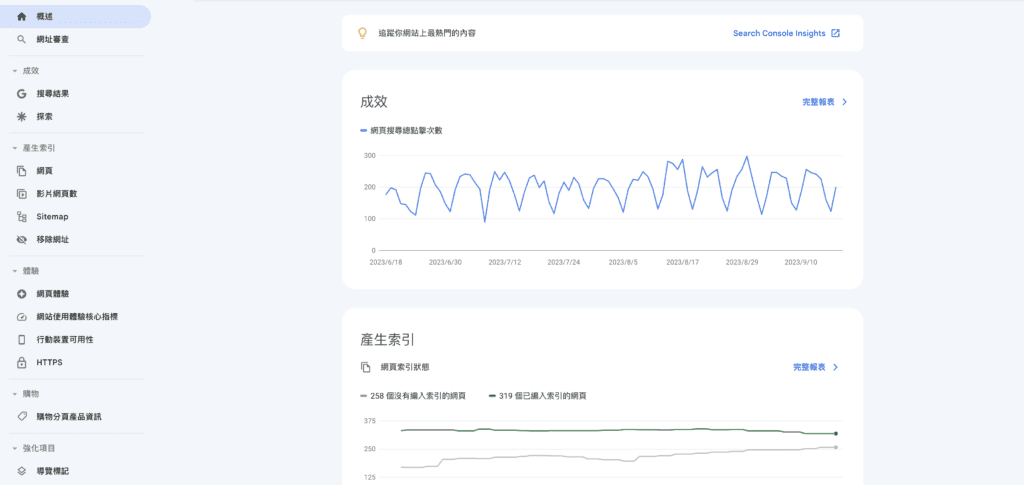Collapse the 產生索引 sidebar section
The height and width of the screenshot is (485, 1024).
(14, 148)
